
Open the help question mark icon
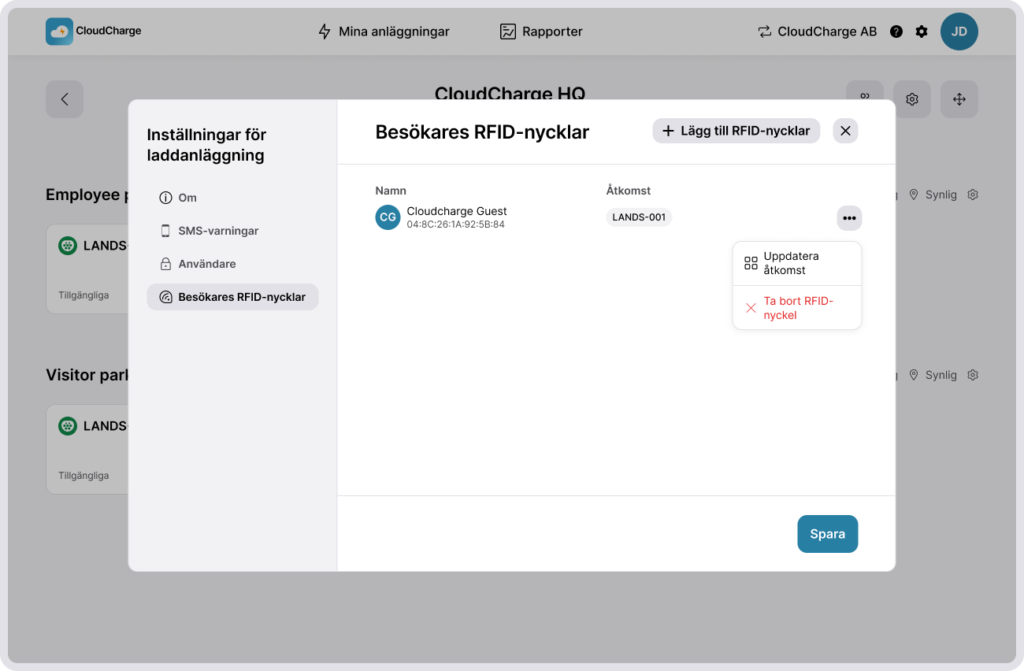point(896,32)
